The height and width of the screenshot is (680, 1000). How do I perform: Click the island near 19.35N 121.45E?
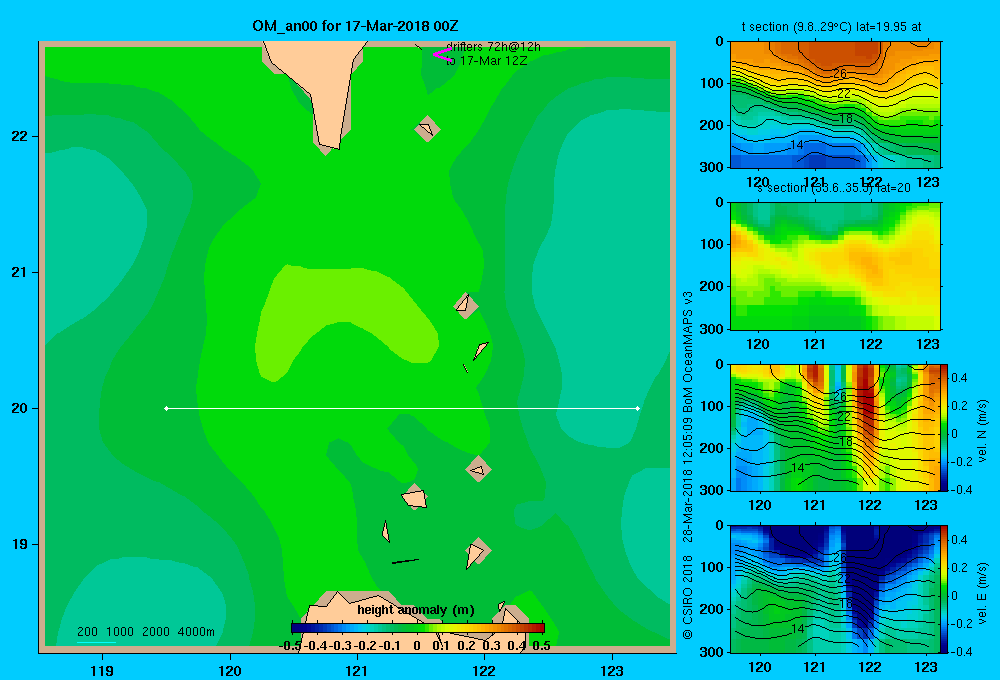click(415, 496)
